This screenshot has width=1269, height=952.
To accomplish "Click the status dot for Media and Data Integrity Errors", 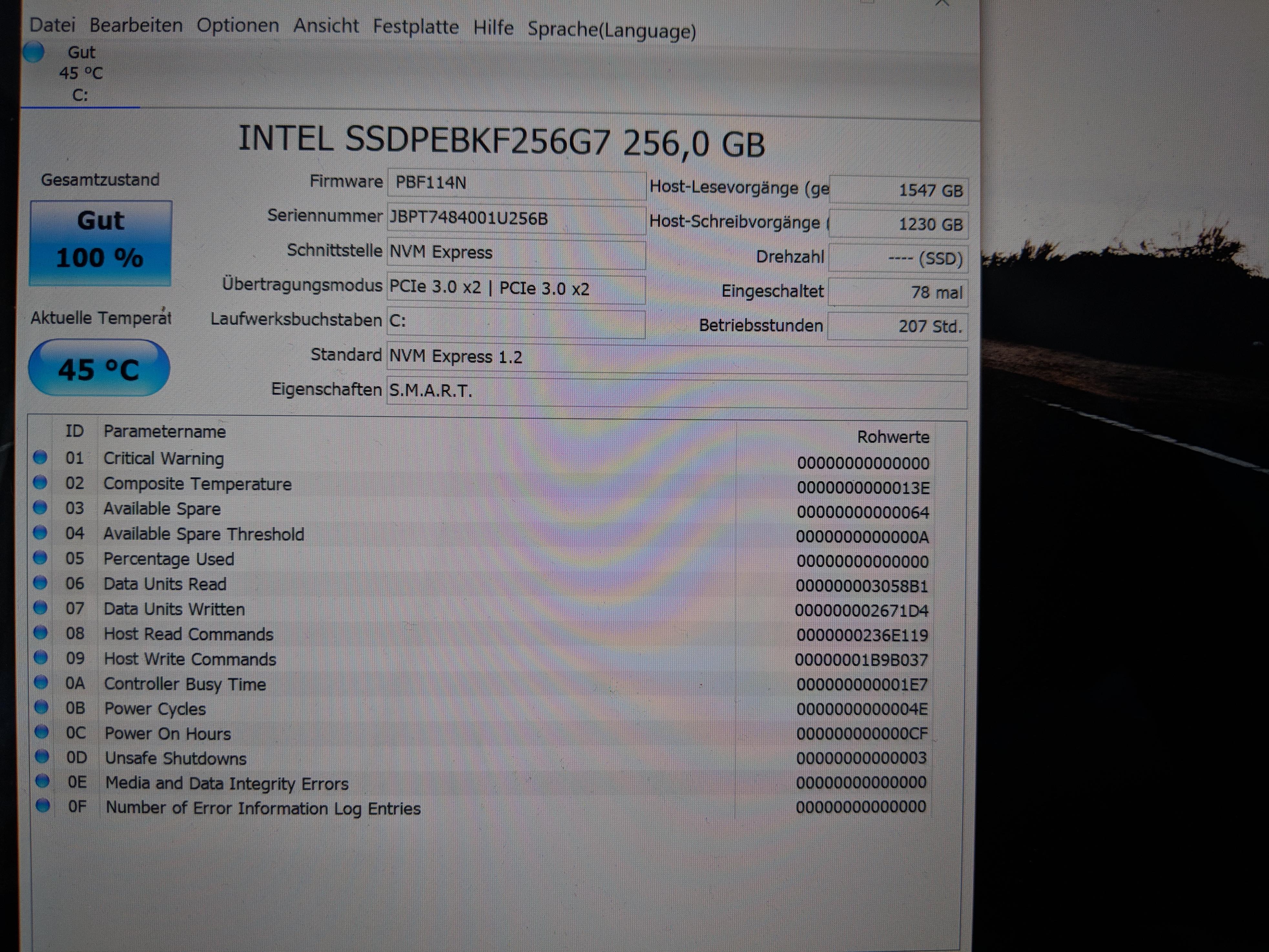I will (x=42, y=781).
